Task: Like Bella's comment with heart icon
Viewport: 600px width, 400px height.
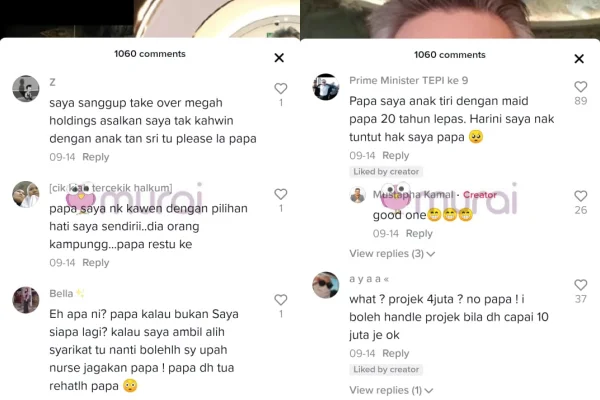Action: pyautogui.click(x=280, y=300)
